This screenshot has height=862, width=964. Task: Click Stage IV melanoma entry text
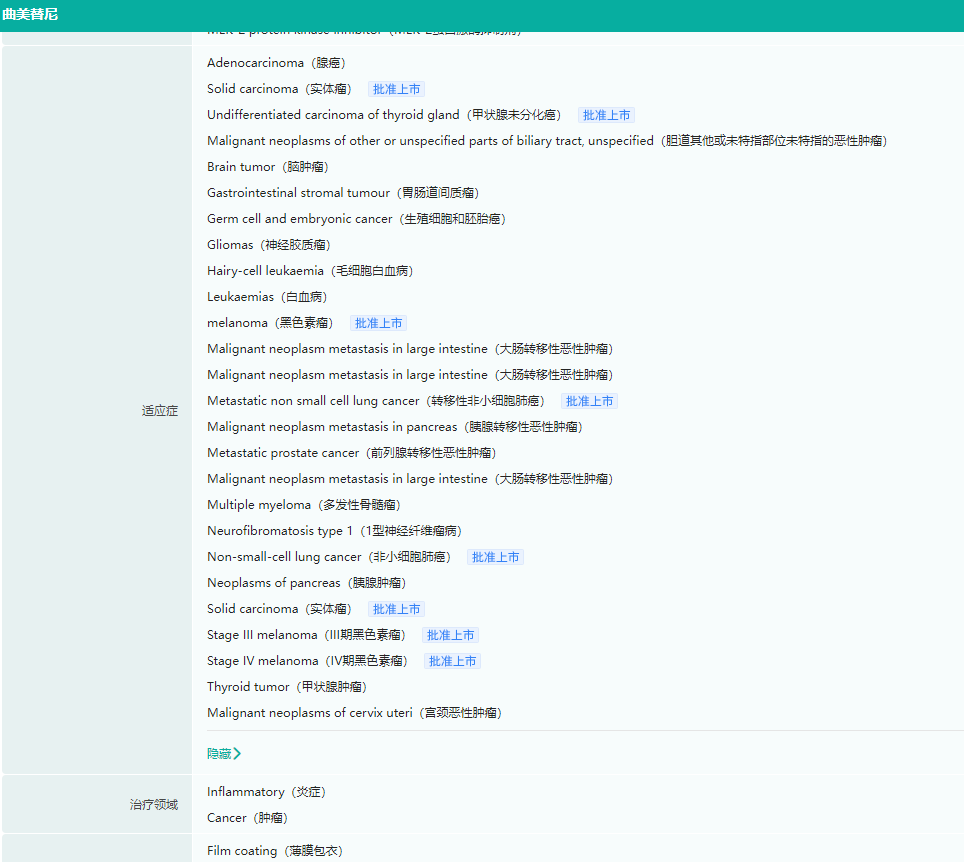(307, 661)
